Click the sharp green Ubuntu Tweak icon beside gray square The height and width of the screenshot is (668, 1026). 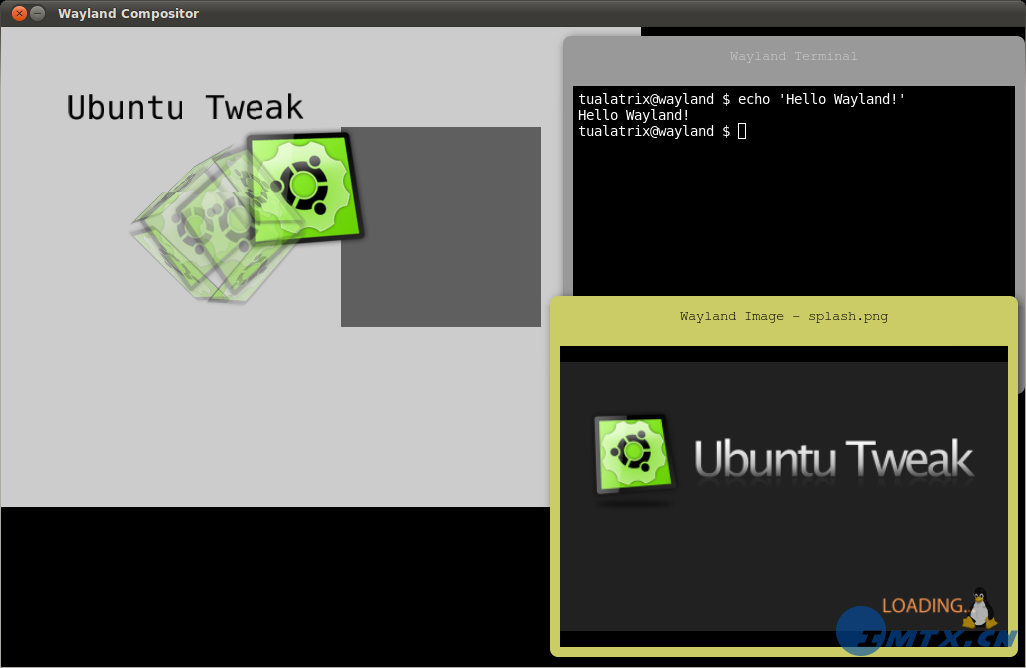(305, 188)
